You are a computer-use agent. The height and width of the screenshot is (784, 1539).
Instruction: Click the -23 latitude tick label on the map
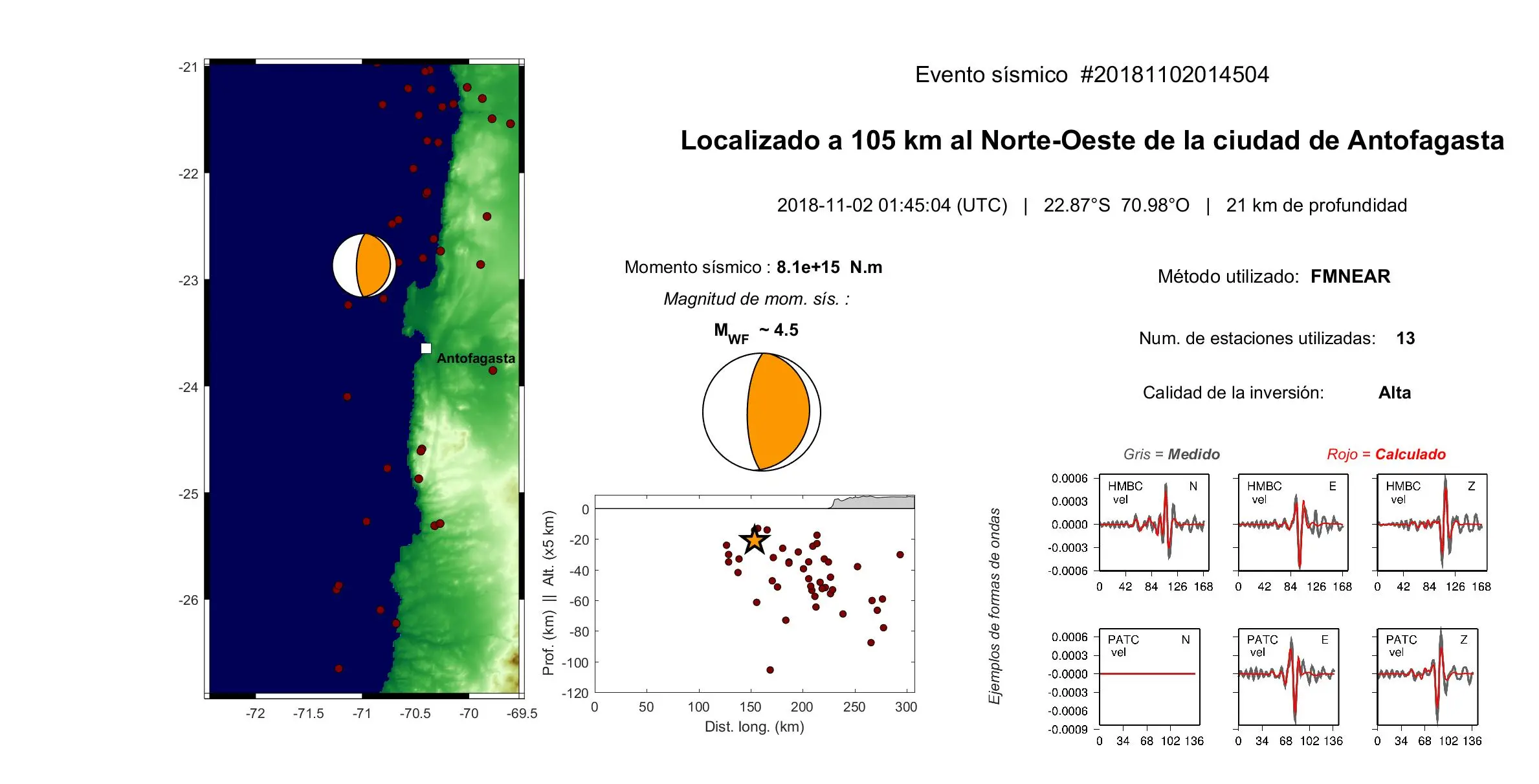188,280
